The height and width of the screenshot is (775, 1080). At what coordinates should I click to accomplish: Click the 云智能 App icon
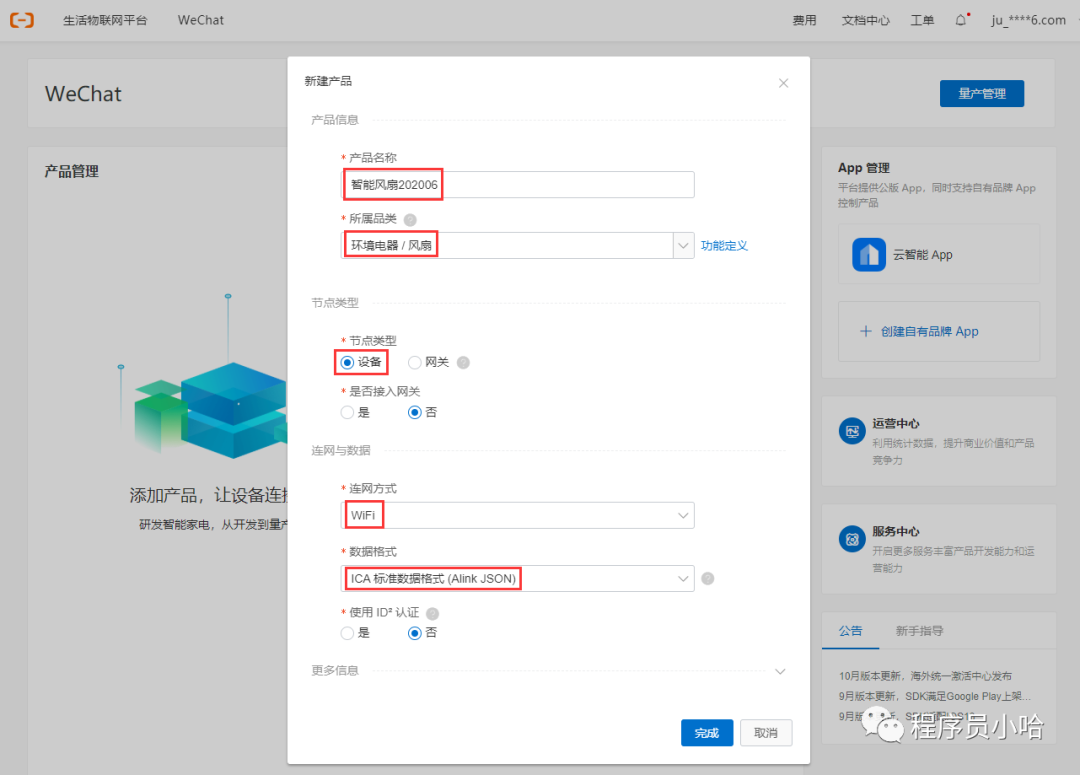868,255
